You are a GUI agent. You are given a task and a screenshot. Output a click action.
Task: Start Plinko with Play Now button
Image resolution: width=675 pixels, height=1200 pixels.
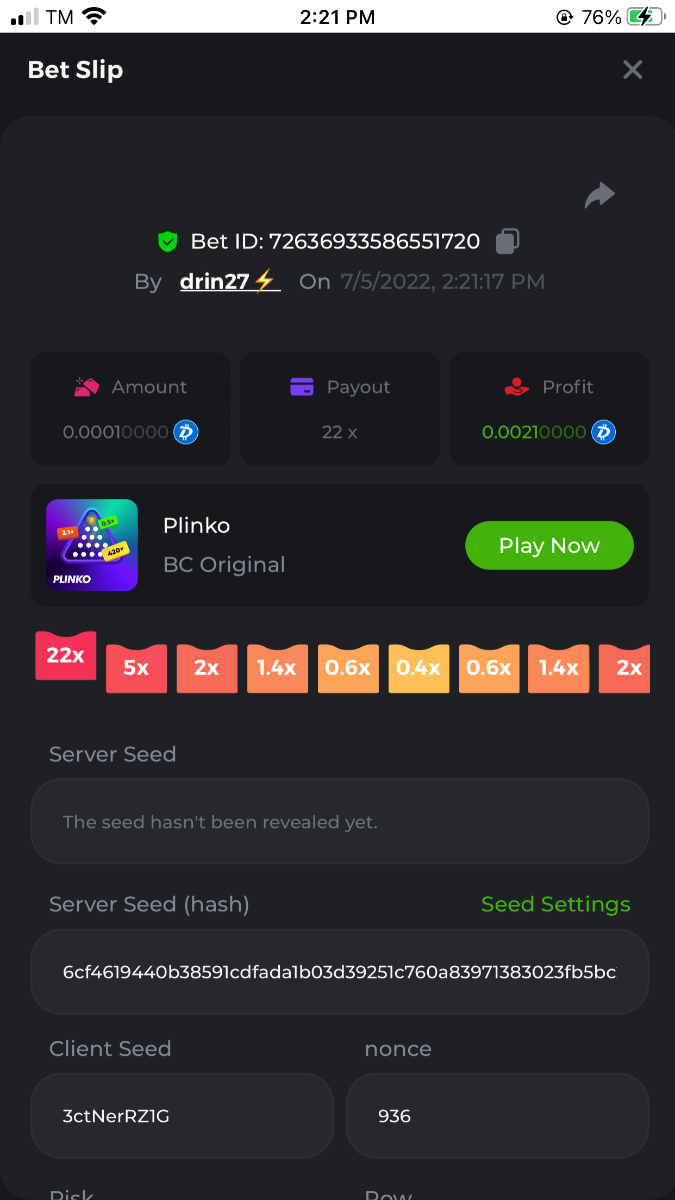pos(549,546)
